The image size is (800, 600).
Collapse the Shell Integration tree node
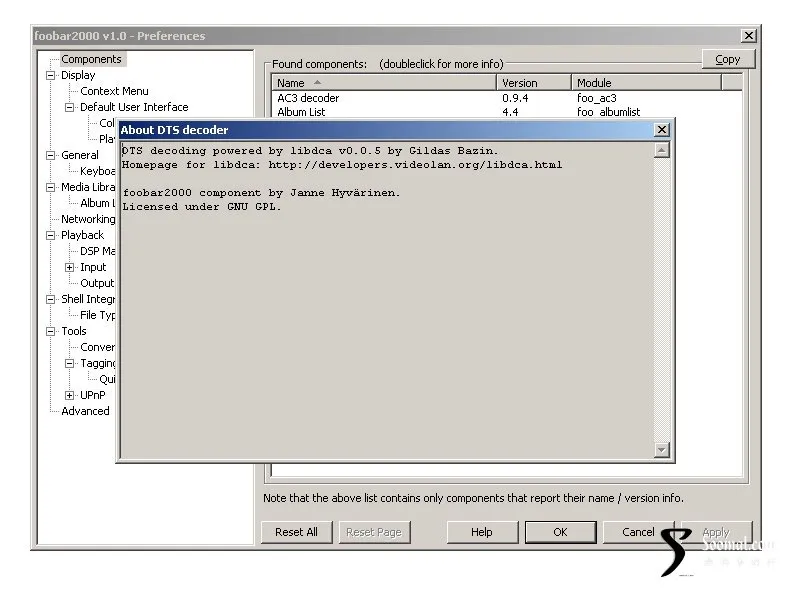coord(51,299)
